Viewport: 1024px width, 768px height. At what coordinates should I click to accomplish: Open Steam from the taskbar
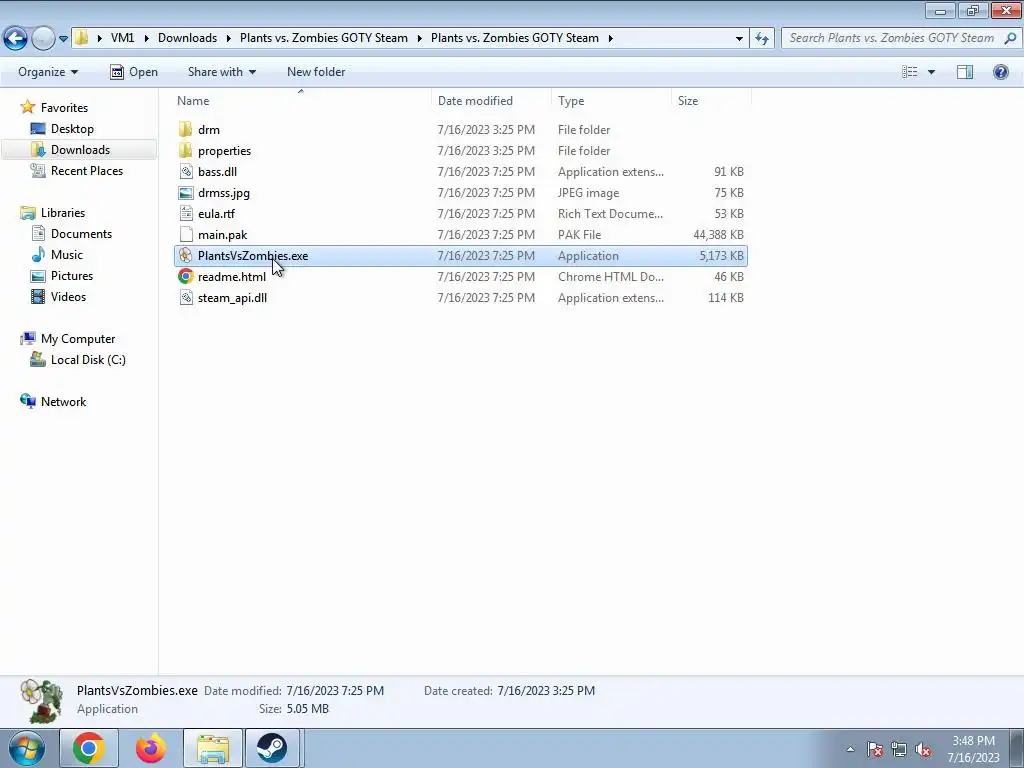pos(272,748)
